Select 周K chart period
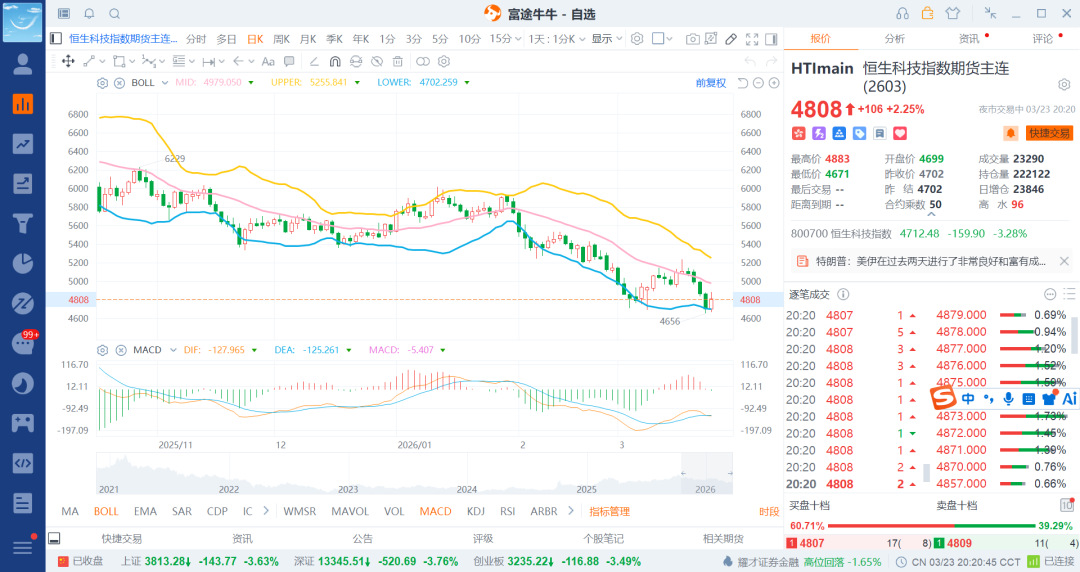Image resolution: width=1080 pixels, height=572 pixels. (282, 39)
